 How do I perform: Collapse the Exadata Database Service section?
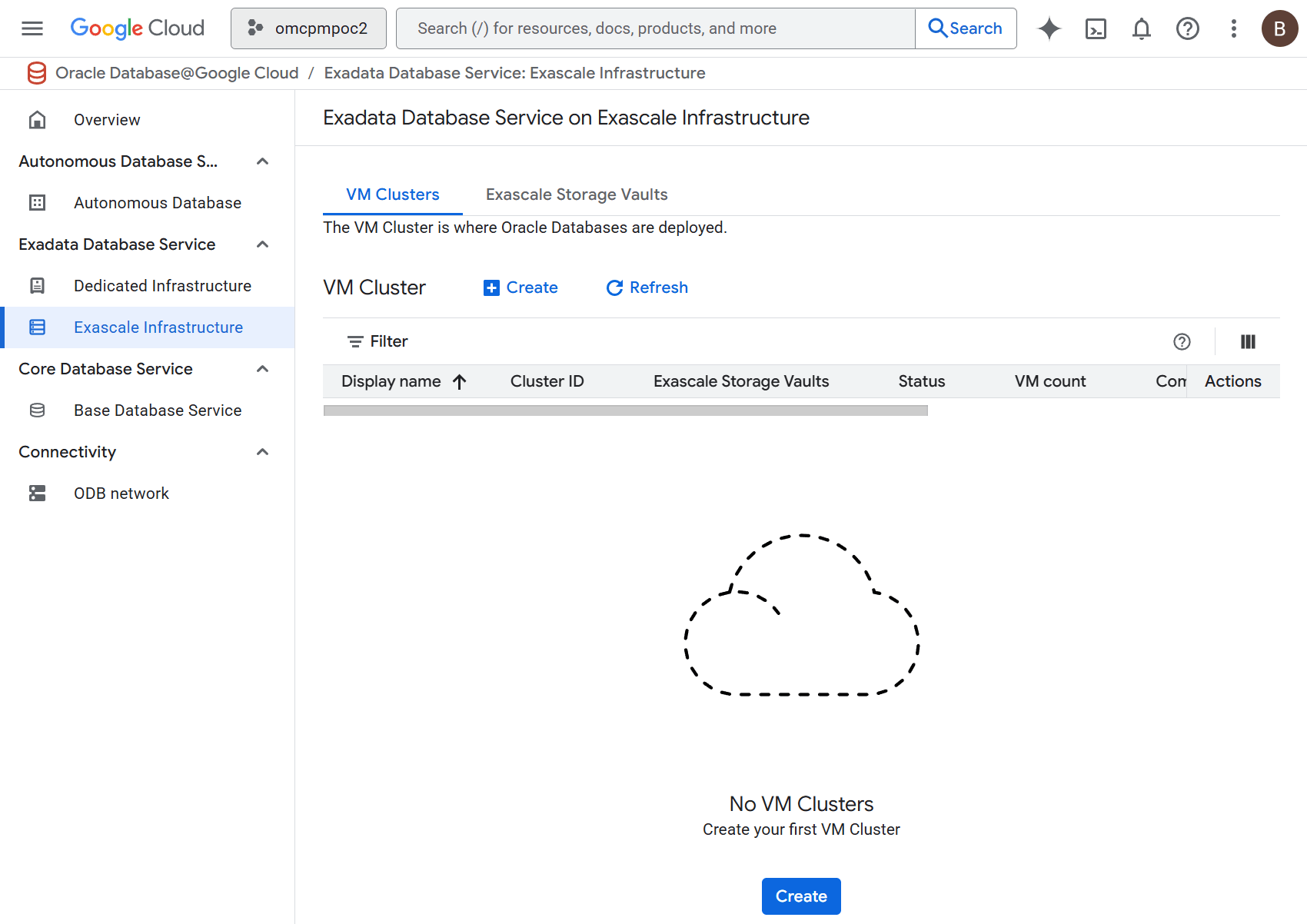[262, 244]
